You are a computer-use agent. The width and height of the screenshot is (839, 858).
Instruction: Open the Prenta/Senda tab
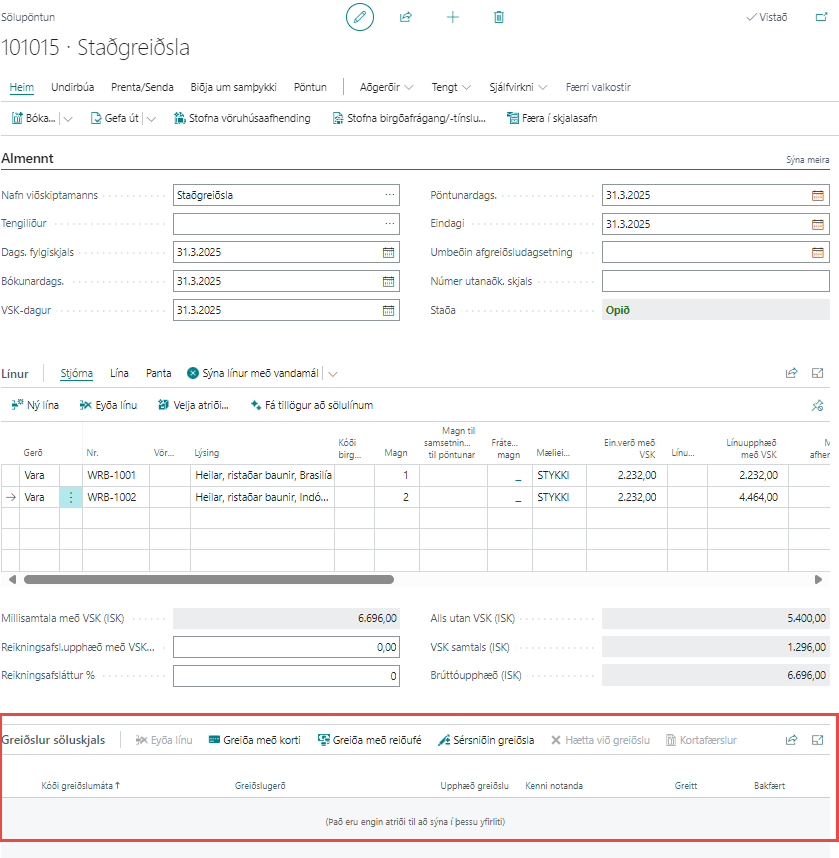click(142, 87)
